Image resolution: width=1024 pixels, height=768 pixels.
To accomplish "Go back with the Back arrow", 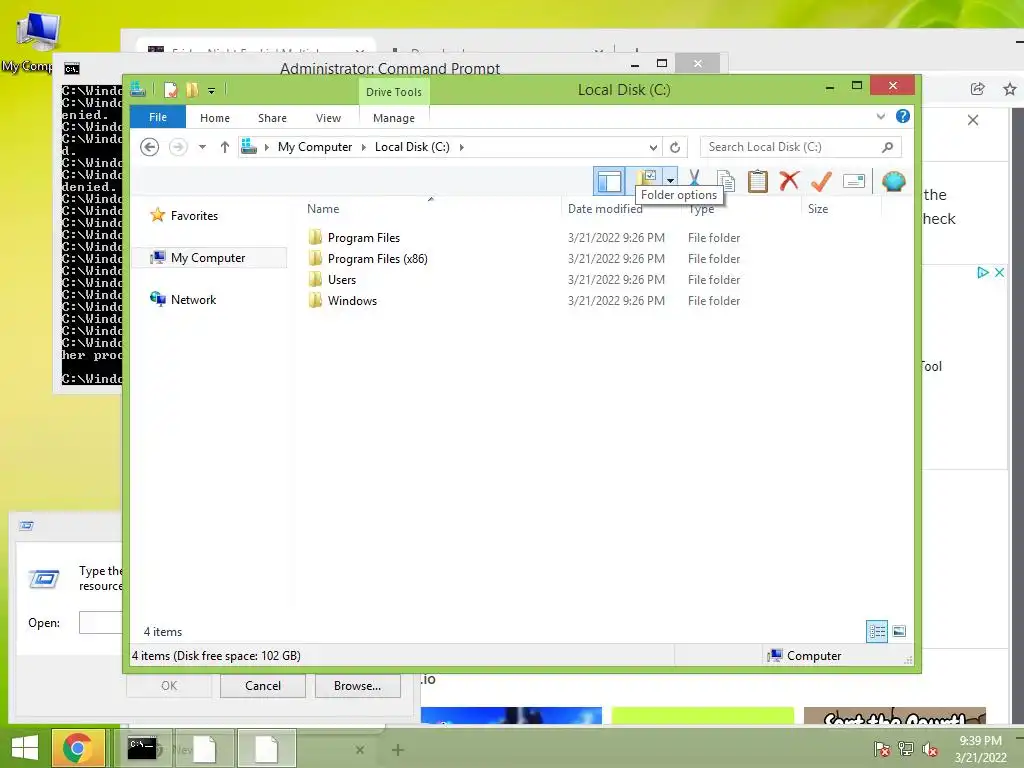I will 150,147.
